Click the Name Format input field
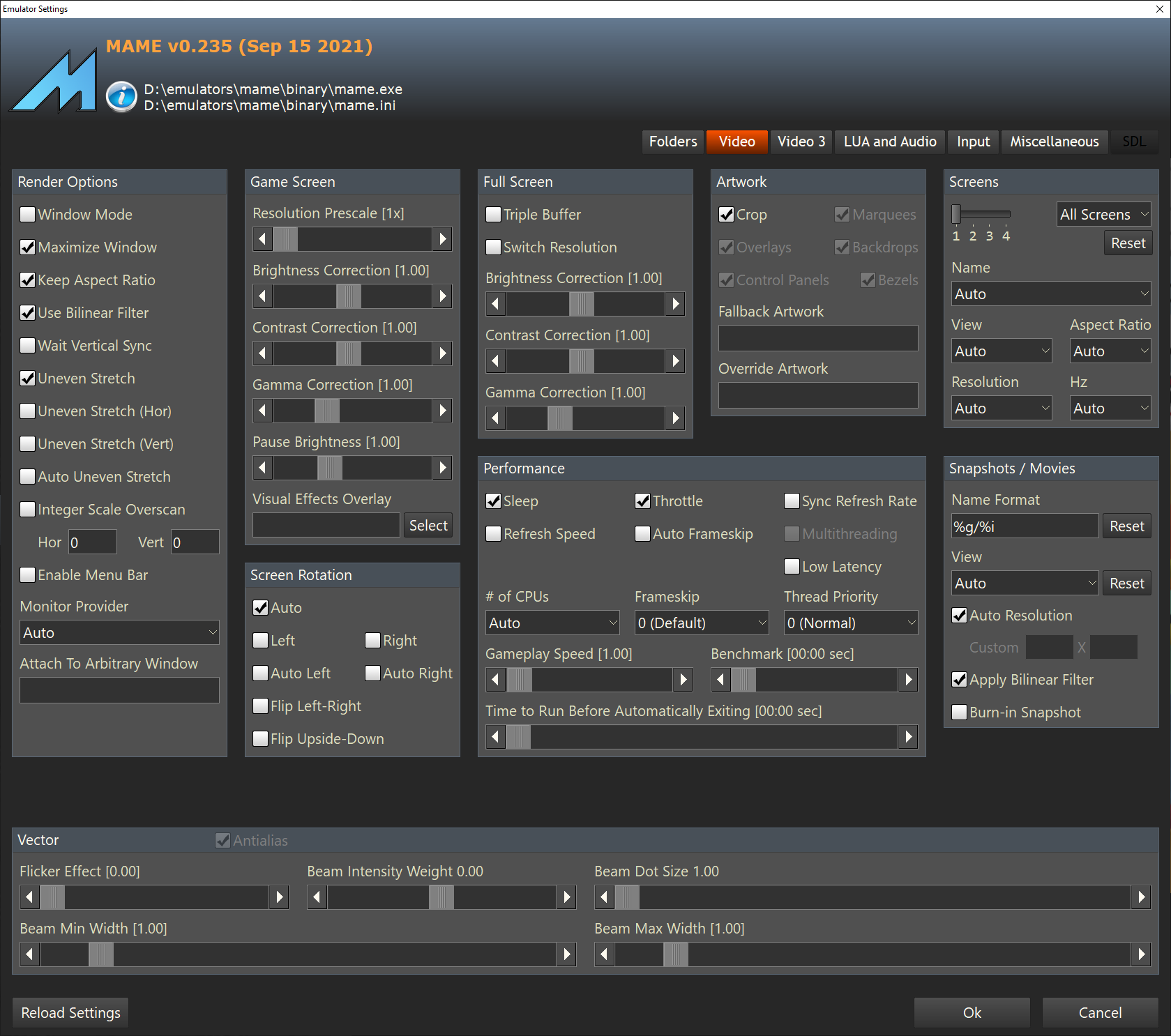The height and width of the screenshot is (1036, 1171). point(1024,526)
